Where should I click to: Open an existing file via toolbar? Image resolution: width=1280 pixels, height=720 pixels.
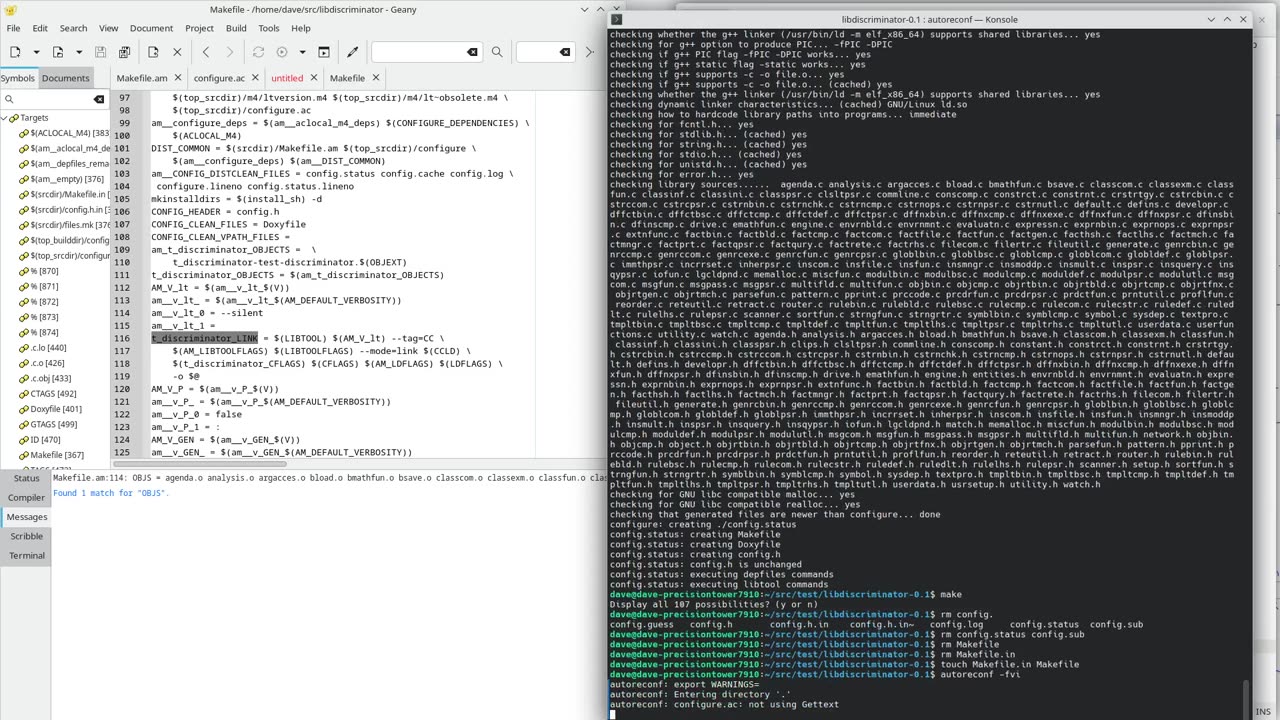[58, 52]
